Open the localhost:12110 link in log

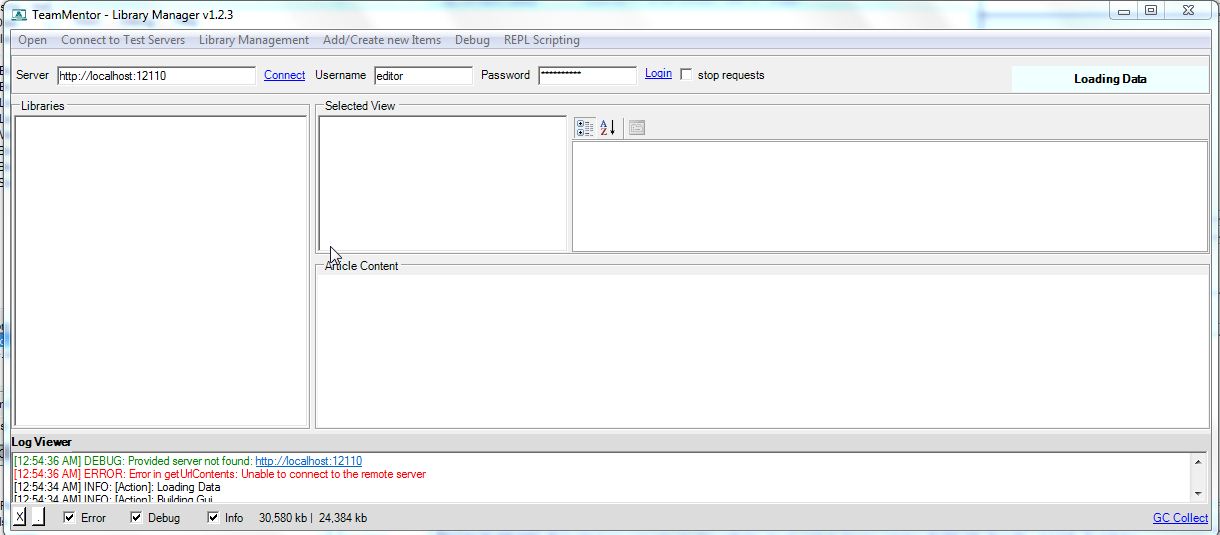point(308,461)
